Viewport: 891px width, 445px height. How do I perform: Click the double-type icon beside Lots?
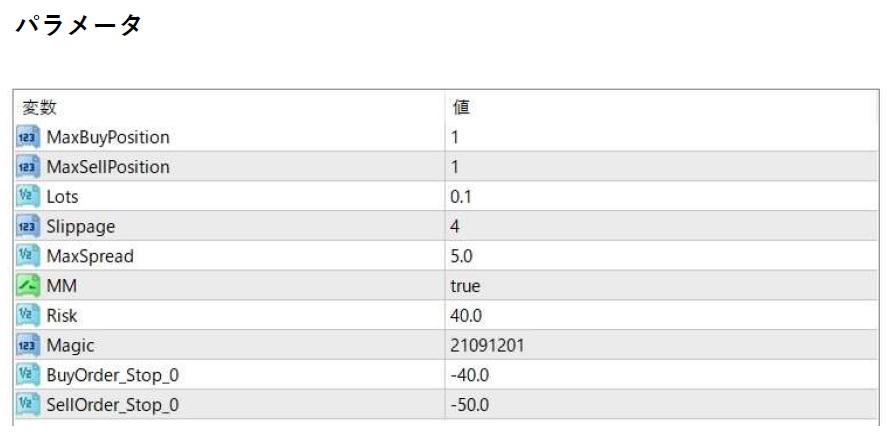[x=29, y=197]
